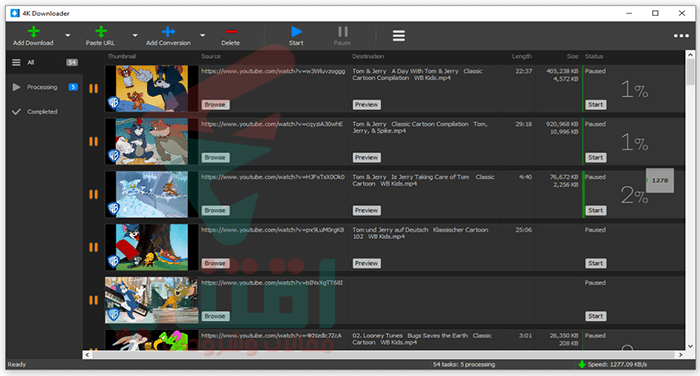
Task: Click Start button in fifth row without destination
Action: 596,316
